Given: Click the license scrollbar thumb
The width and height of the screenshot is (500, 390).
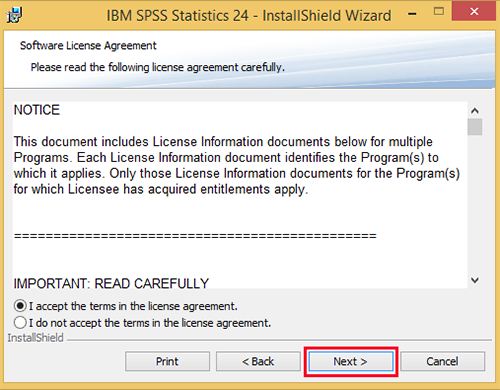Looking at the screenshot, I should (475, 127).
